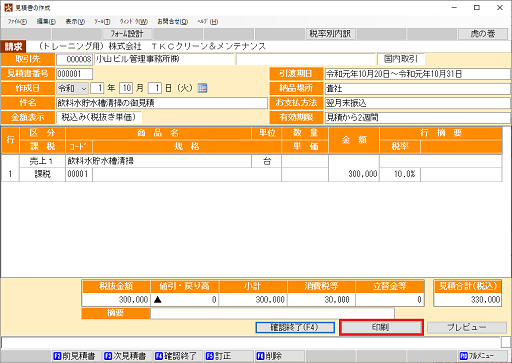Open the 虎の巻 guide button

click(x=483, y=34)
